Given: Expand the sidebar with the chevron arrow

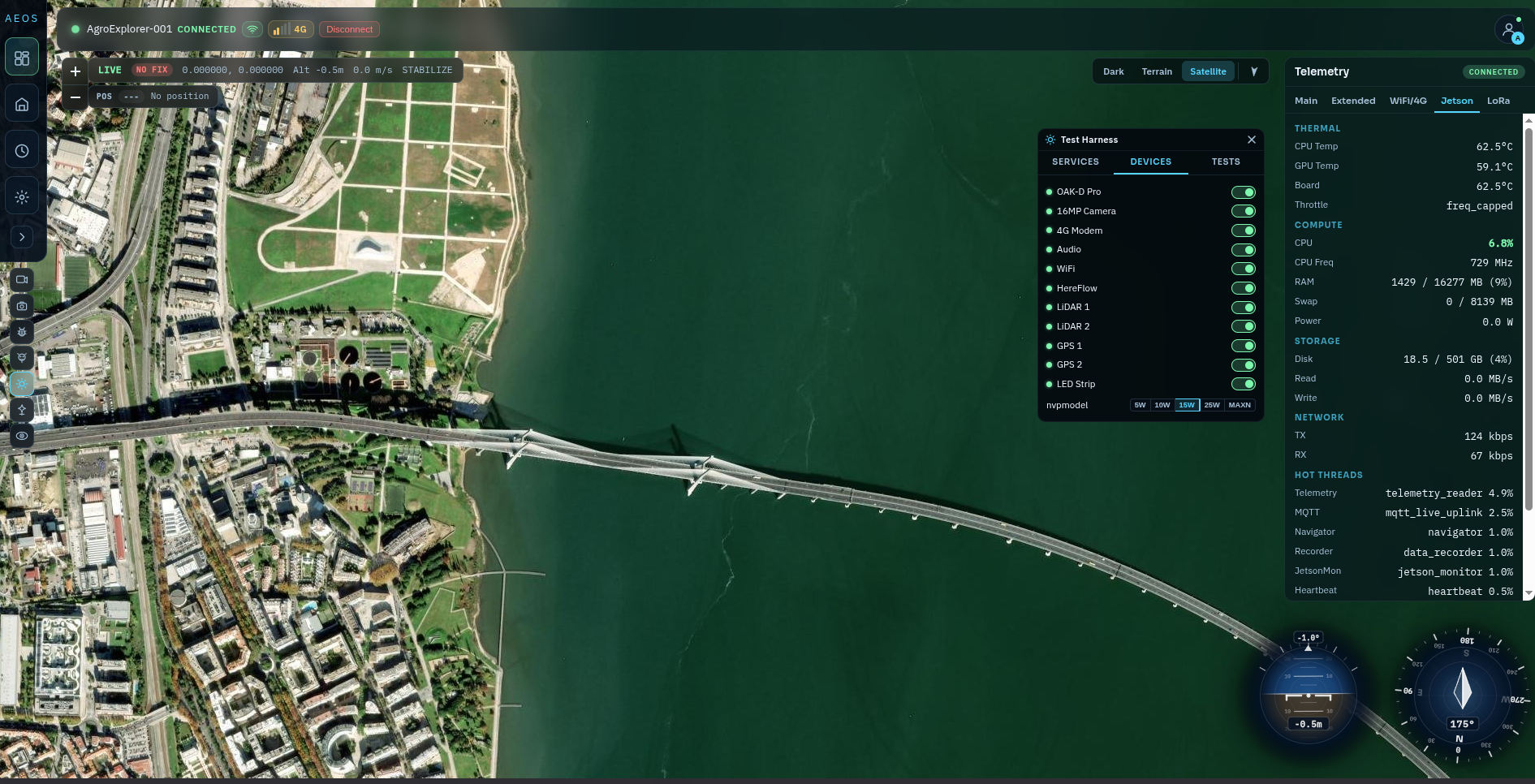Looking at the screenshot, I should coord(22,237).
